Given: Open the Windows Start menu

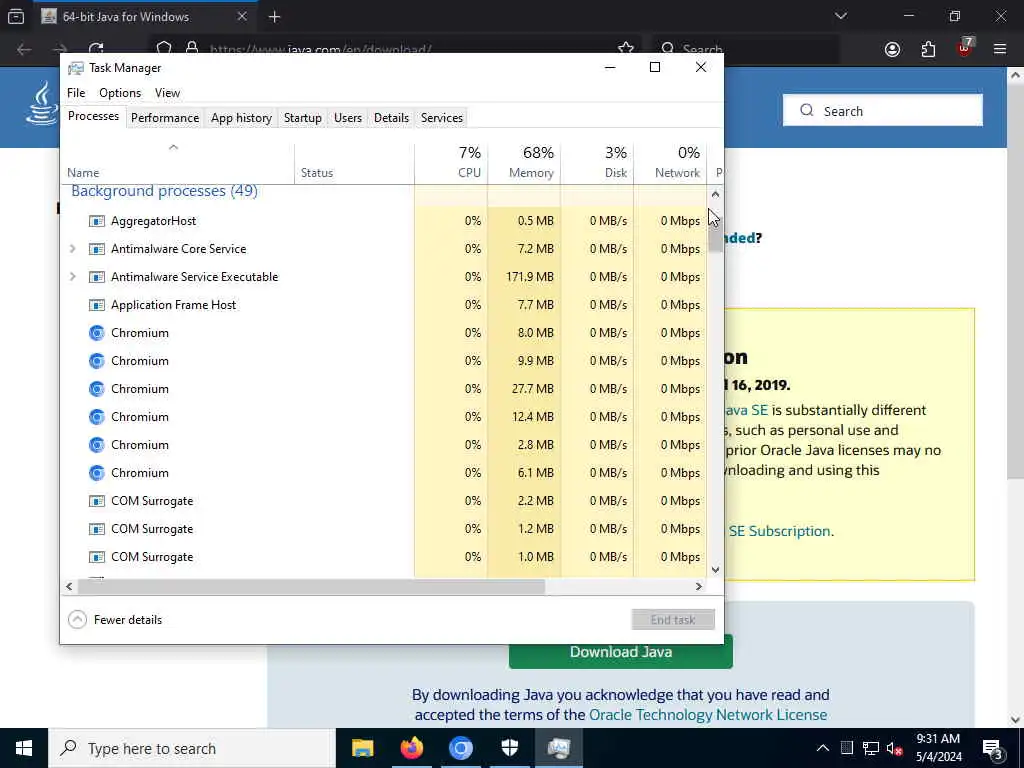Looking at the screenshot, I should pyautogui.click(x=24, y=748).
